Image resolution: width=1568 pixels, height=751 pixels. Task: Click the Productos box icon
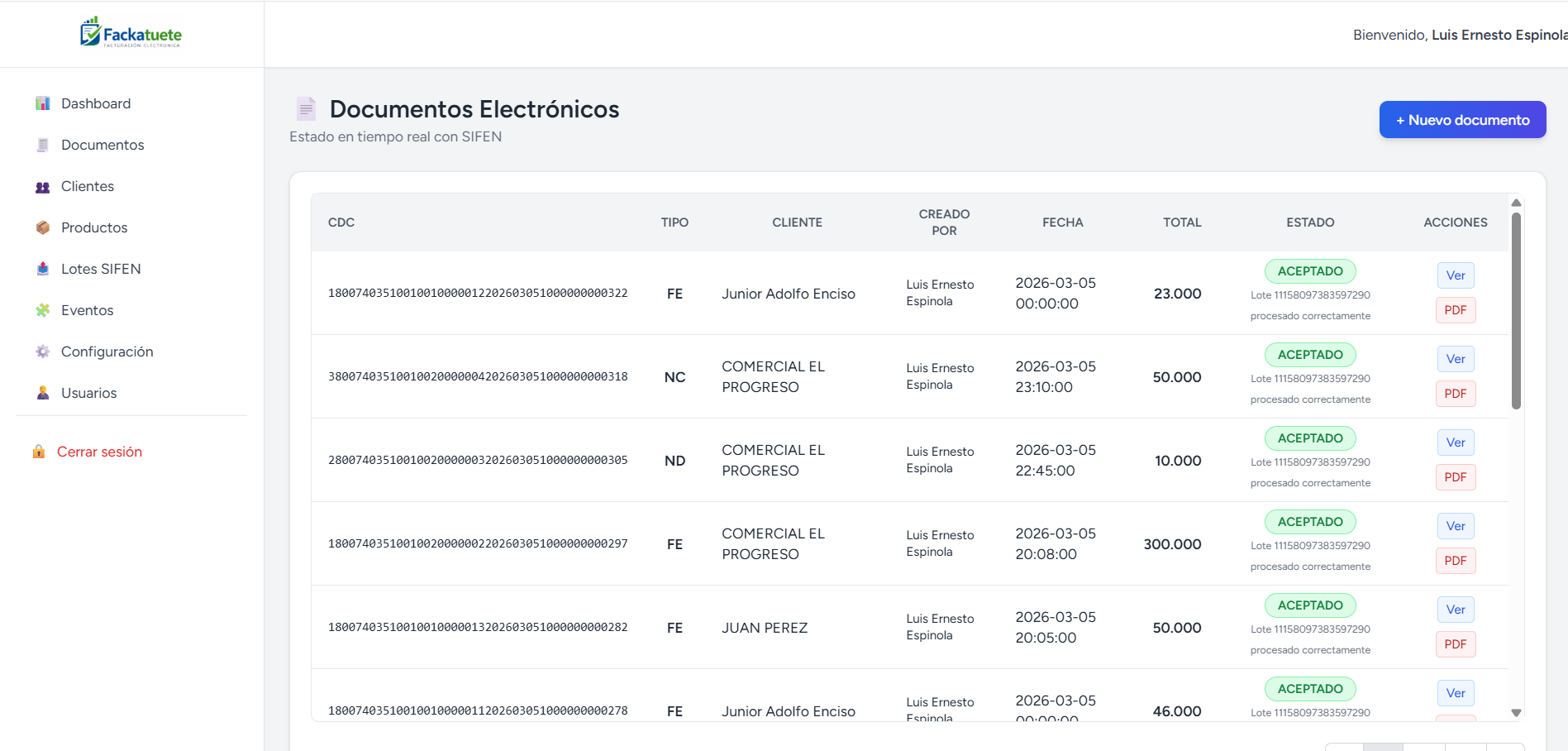point(43,227)
